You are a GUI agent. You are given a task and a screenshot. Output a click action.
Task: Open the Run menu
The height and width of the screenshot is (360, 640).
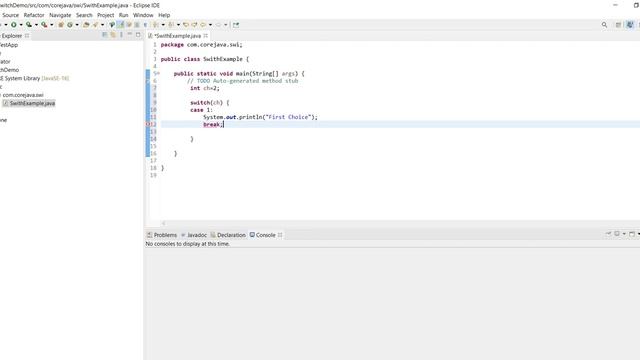pyautogui.click(x=123, y=15)
